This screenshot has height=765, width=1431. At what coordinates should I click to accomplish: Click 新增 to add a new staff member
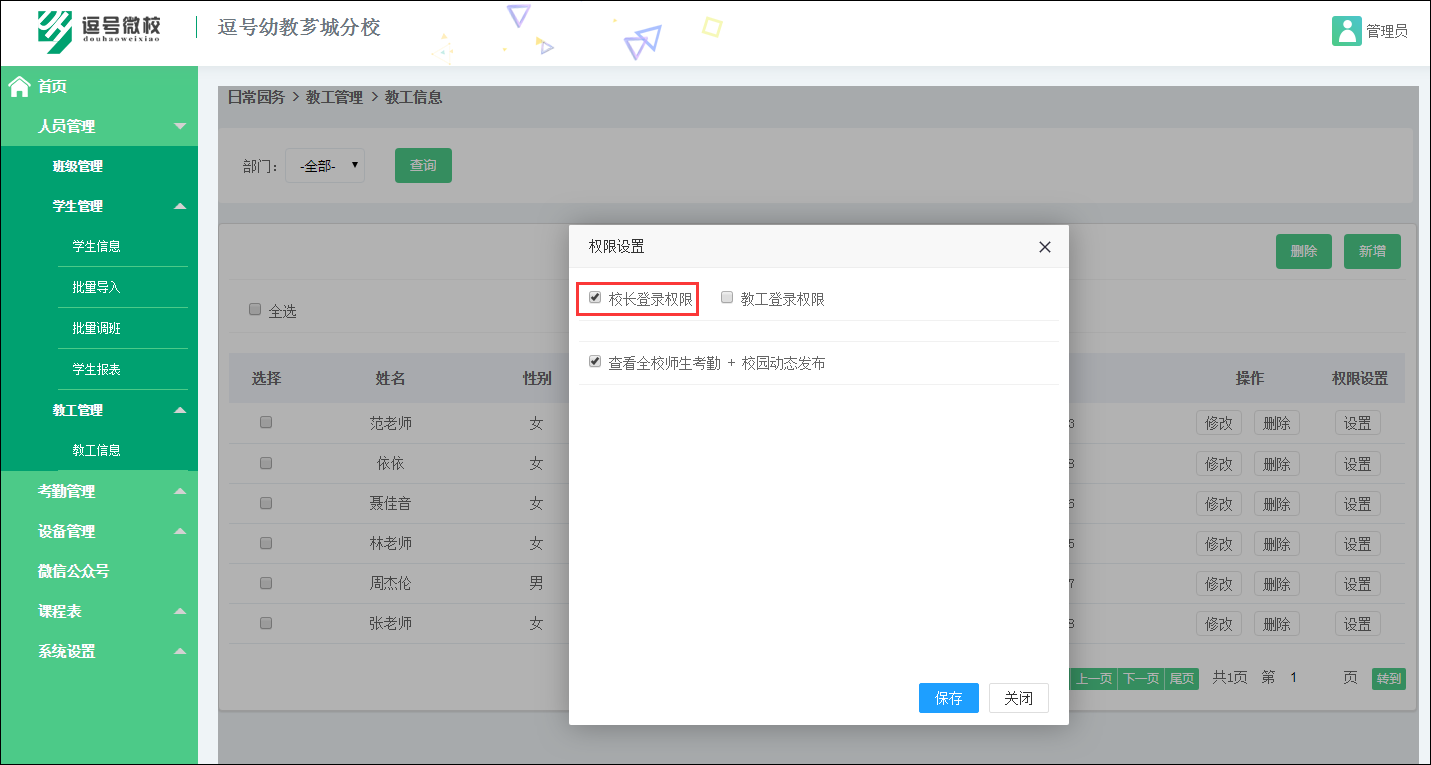1371,251
